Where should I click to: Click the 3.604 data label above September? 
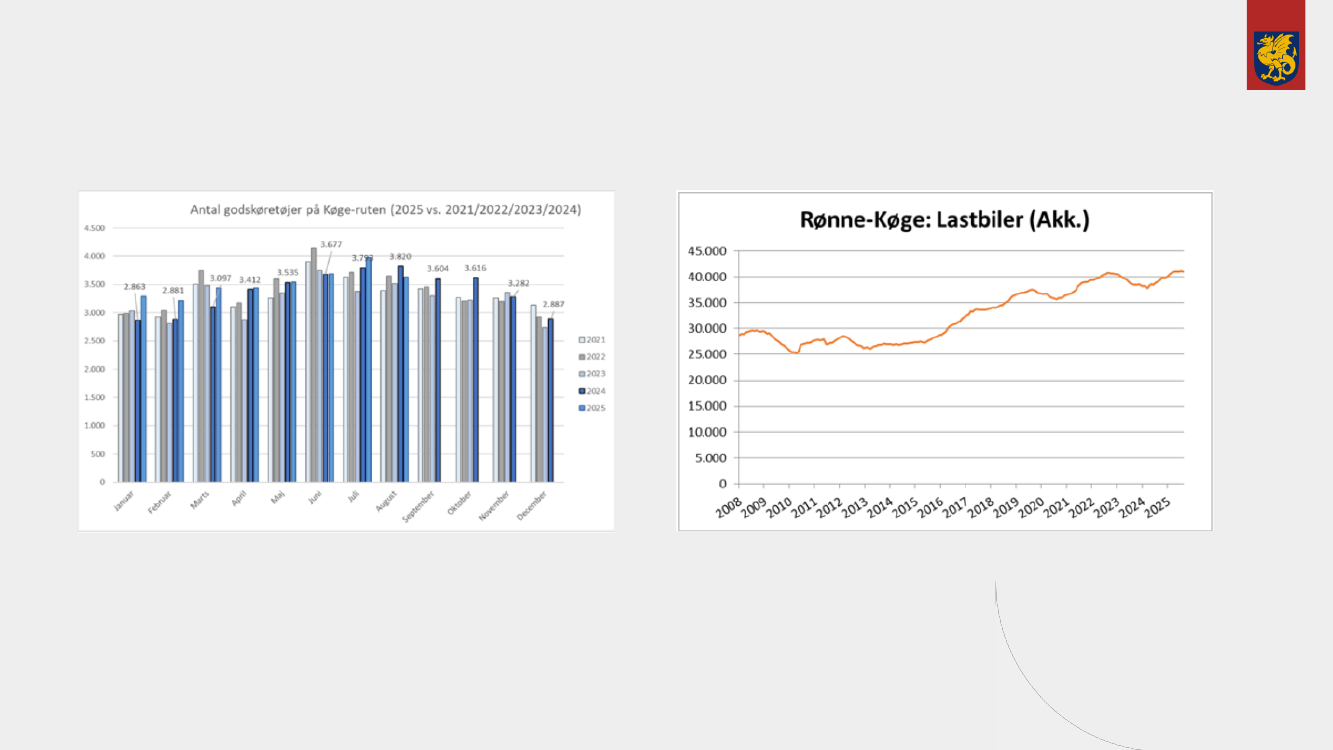pos(439,268)
